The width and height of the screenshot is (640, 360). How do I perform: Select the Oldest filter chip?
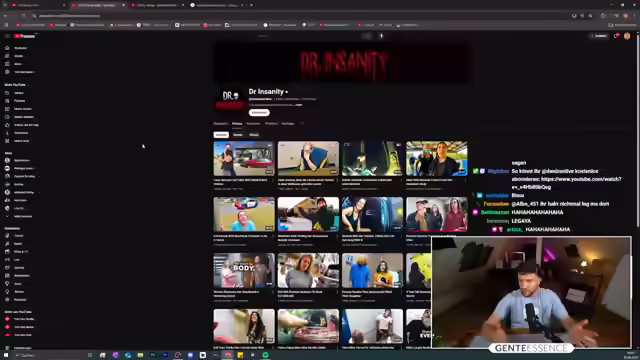pos(254,135)
